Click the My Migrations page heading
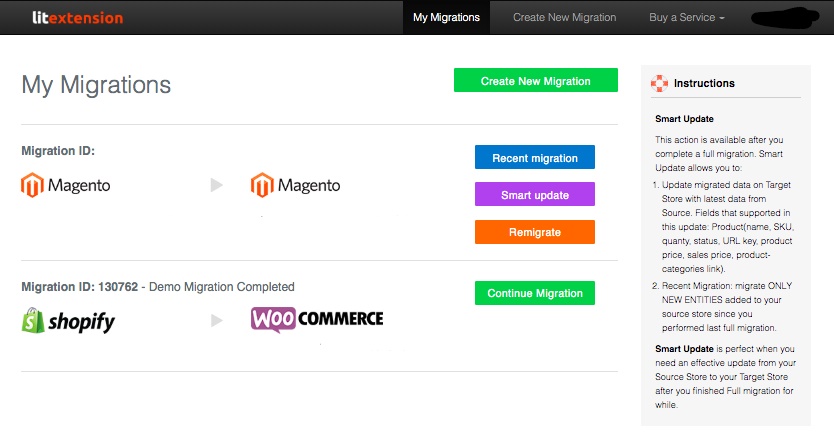The image size is (834, 438). pos(96,85)
